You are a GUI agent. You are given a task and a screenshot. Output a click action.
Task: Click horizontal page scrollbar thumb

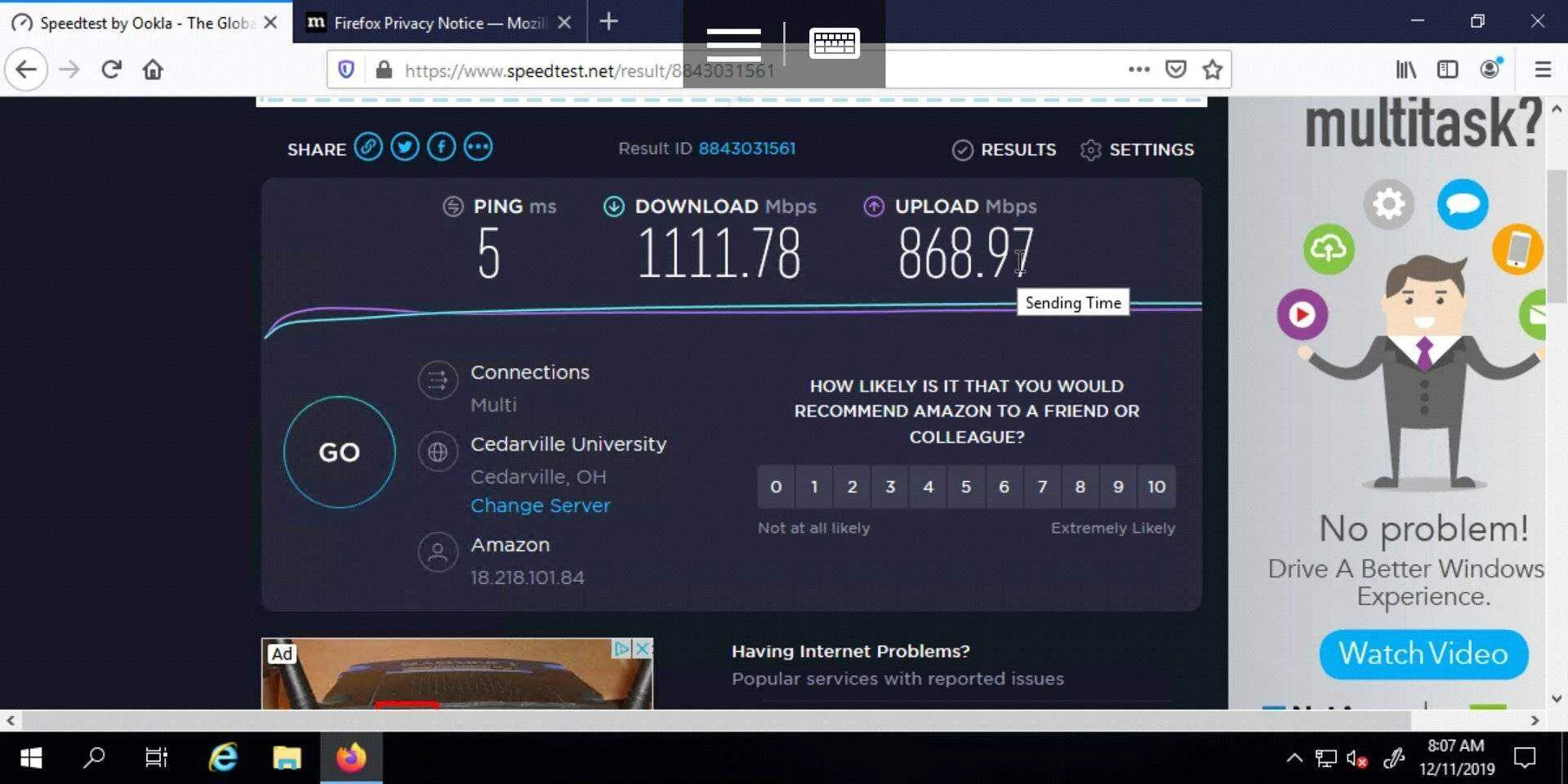[715, 720]
